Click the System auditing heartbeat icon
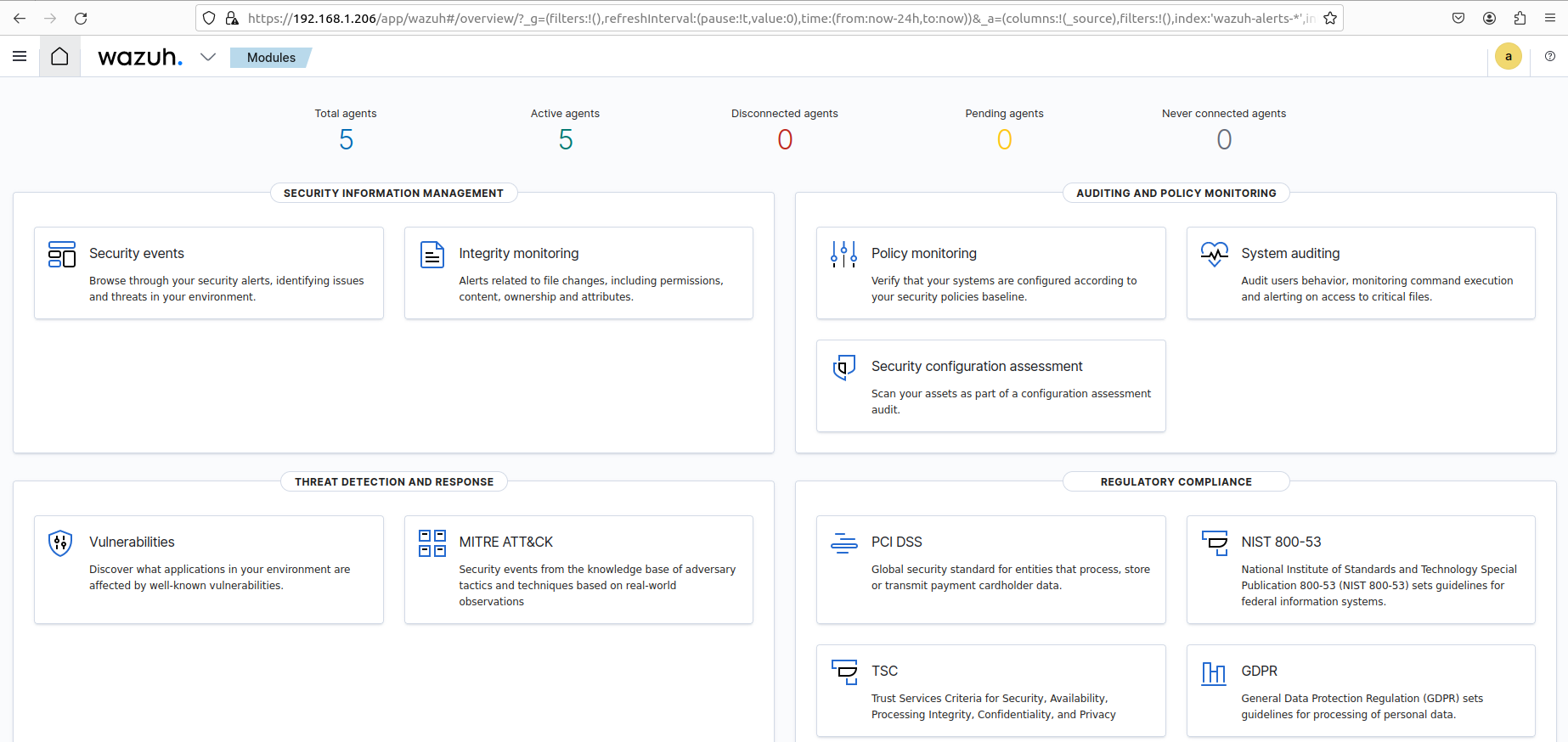Image resolution: width=1568 pixels, height=742 pixels. 1215,254
